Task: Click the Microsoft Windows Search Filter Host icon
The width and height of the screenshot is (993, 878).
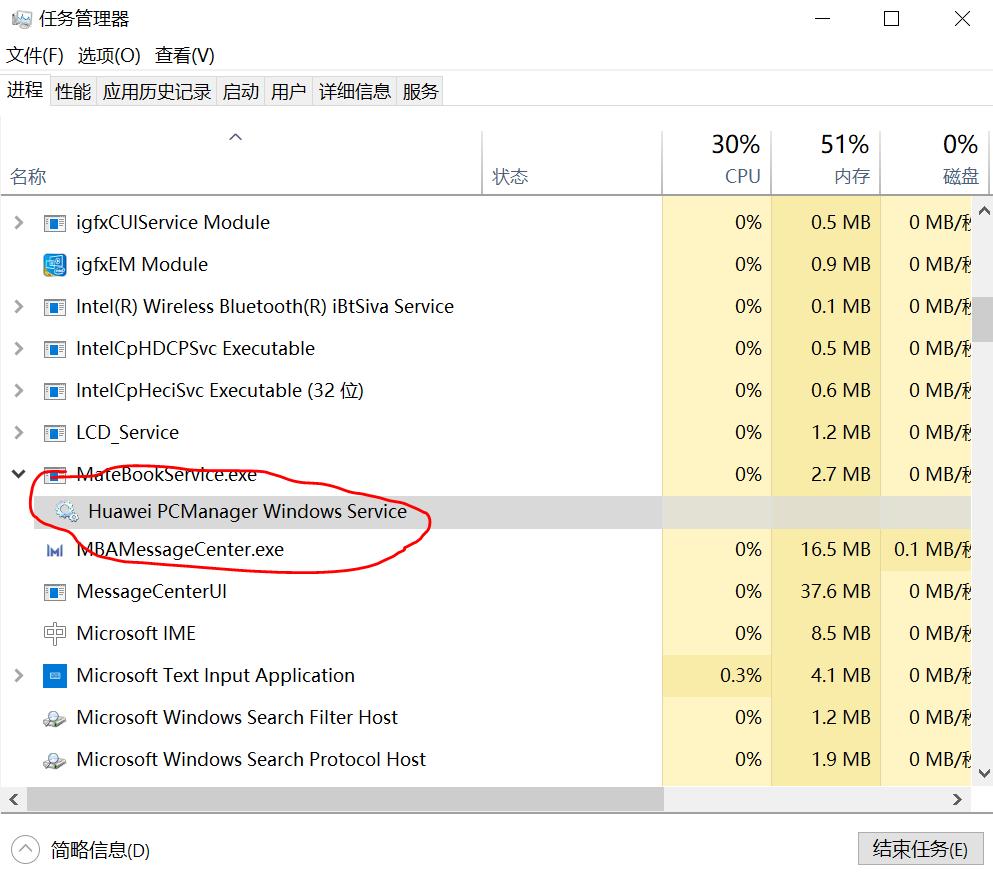Action: tap(54, 718)
